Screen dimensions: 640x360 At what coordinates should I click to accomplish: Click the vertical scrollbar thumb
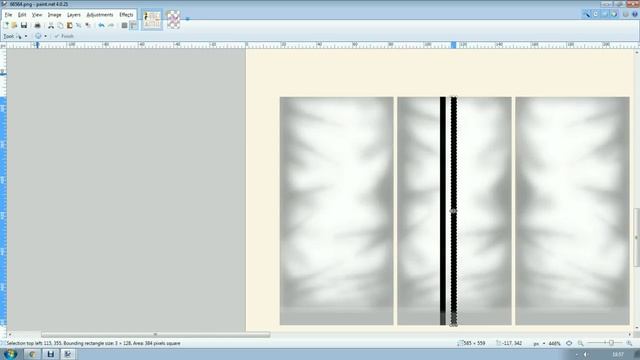[x=636, y=237]
